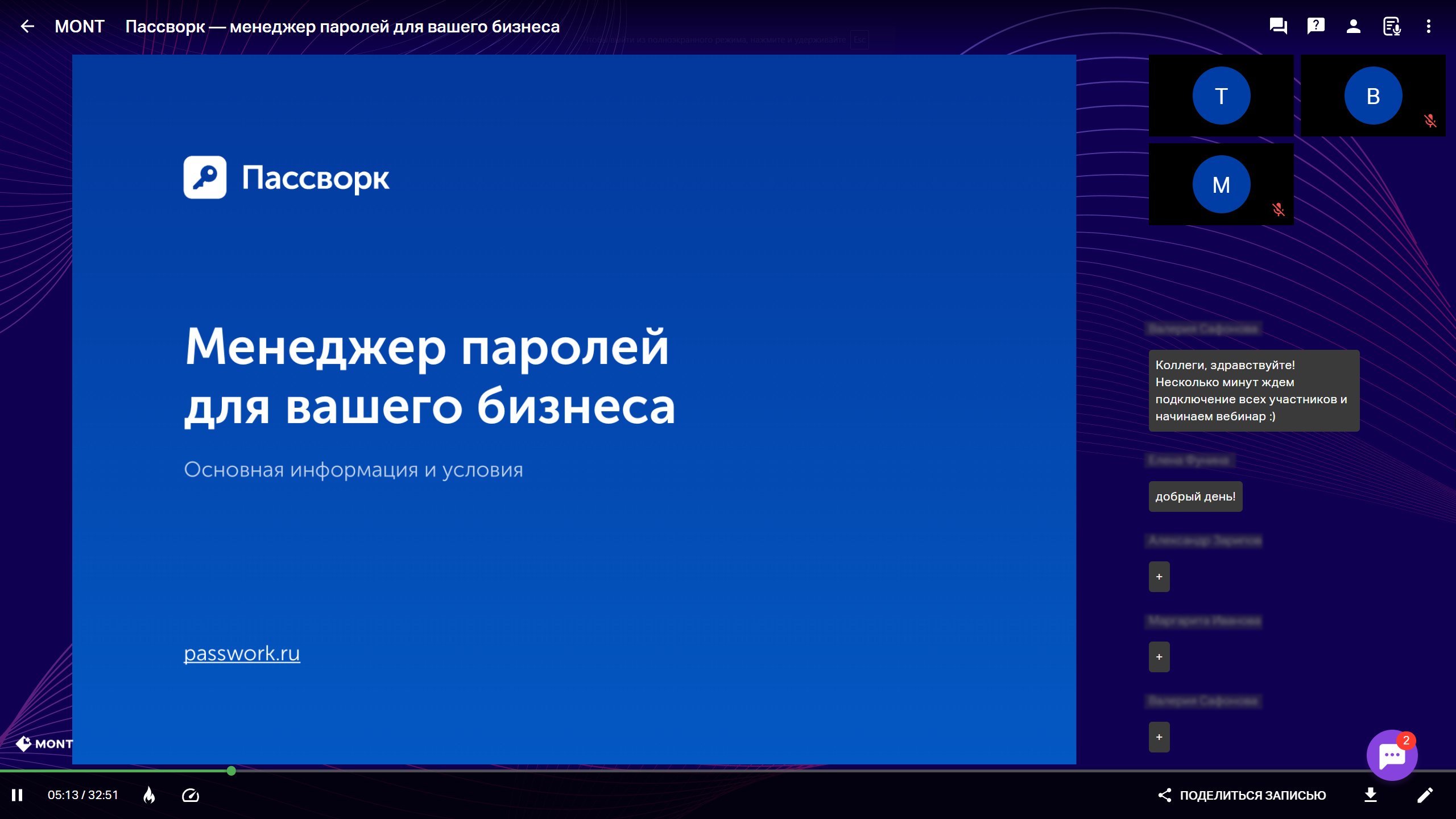Screen dimensions: 1456x819
Task: Click the MONT logo at bottom left
Action: [44, 743]
